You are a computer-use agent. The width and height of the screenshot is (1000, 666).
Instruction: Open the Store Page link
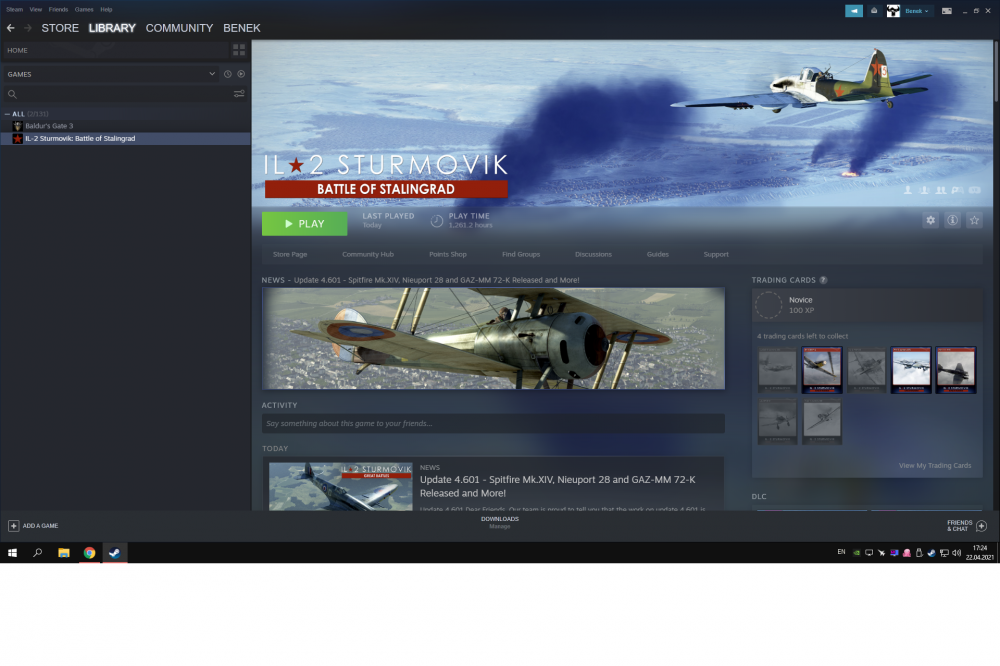290,254
